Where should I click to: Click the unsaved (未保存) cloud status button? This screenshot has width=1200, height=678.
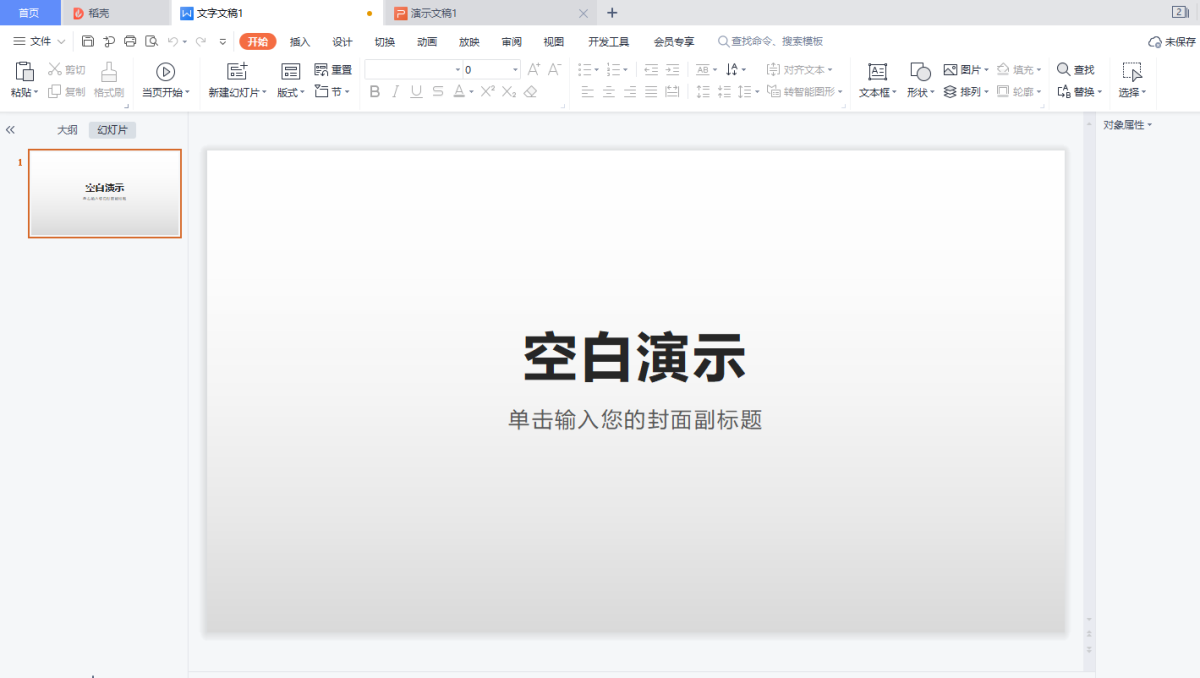coord(1171,42)
